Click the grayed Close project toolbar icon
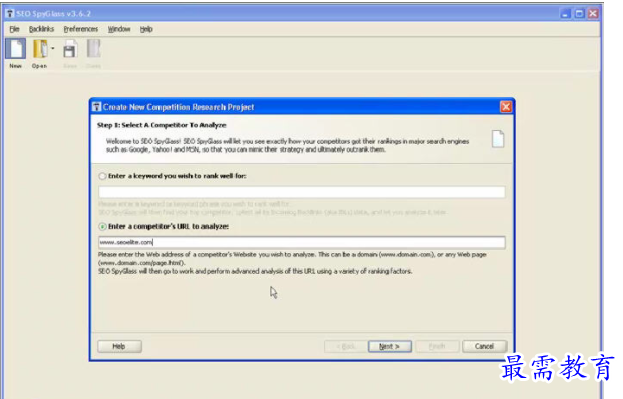 point(93,49)
